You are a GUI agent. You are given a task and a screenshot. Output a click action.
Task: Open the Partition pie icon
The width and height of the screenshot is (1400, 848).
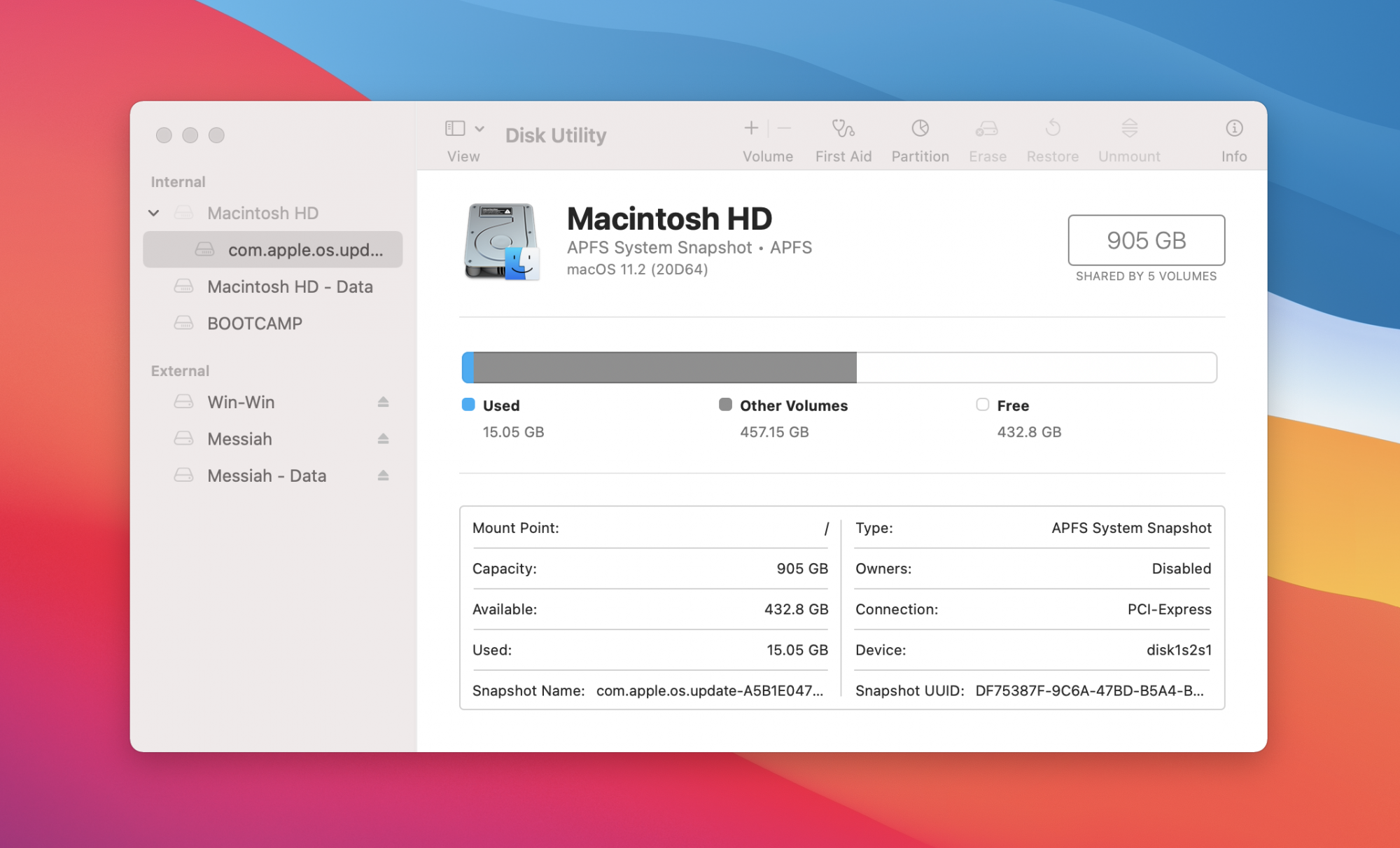pos(920,128)
